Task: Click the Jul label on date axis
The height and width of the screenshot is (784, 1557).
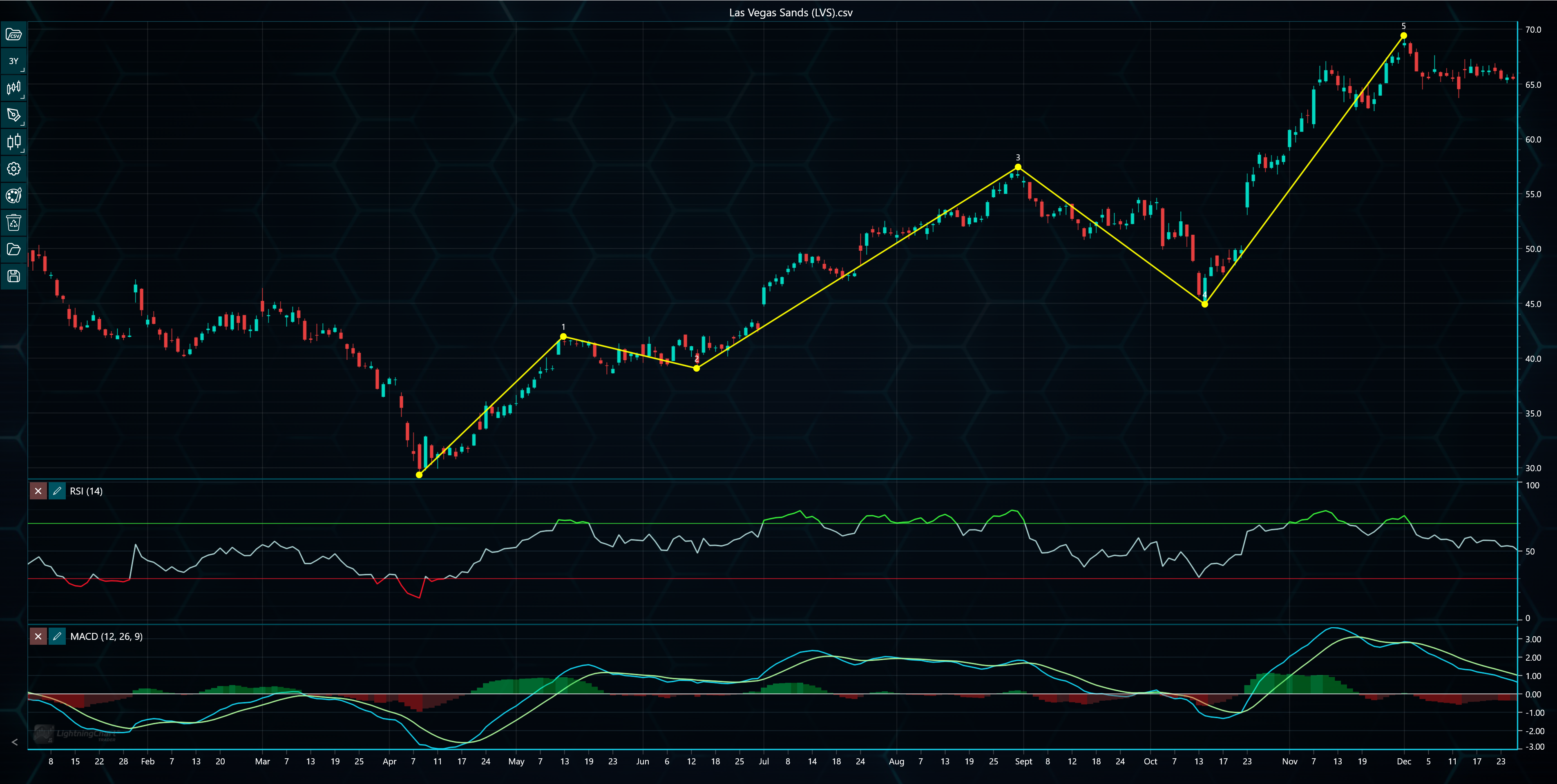Action: tap(764, 762)
